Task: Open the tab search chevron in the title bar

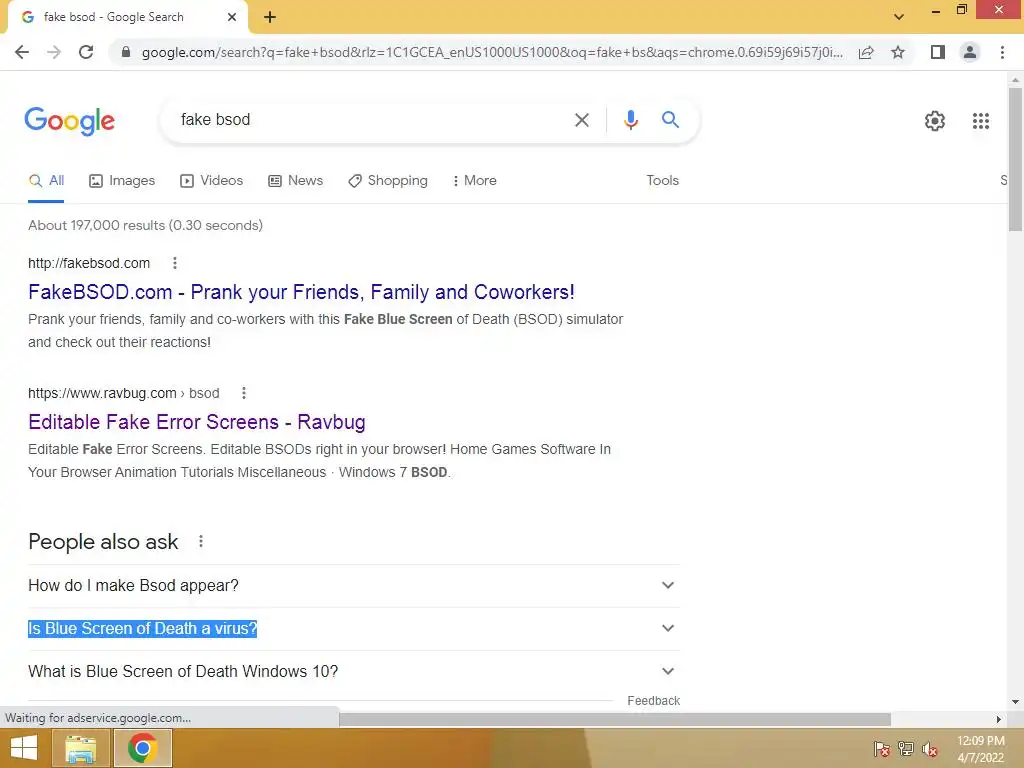Action: pos(899,17)
